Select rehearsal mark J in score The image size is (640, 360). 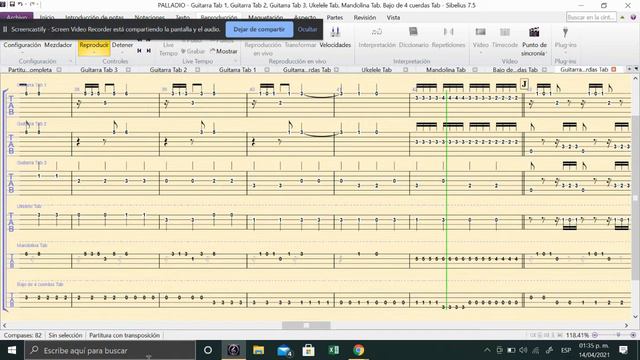524,84
